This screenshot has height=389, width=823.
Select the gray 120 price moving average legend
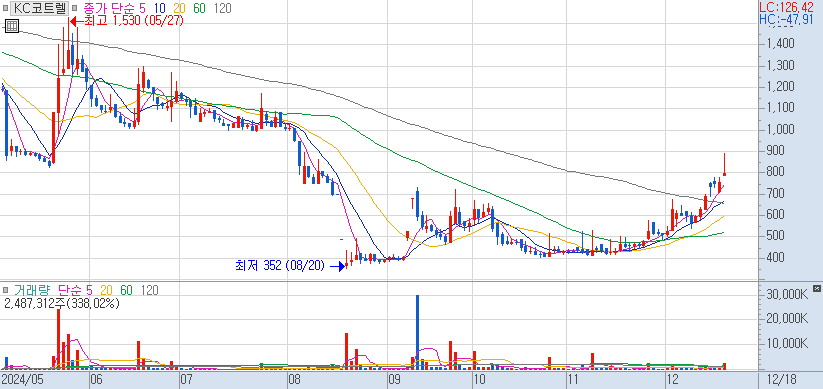coord(222,8)
